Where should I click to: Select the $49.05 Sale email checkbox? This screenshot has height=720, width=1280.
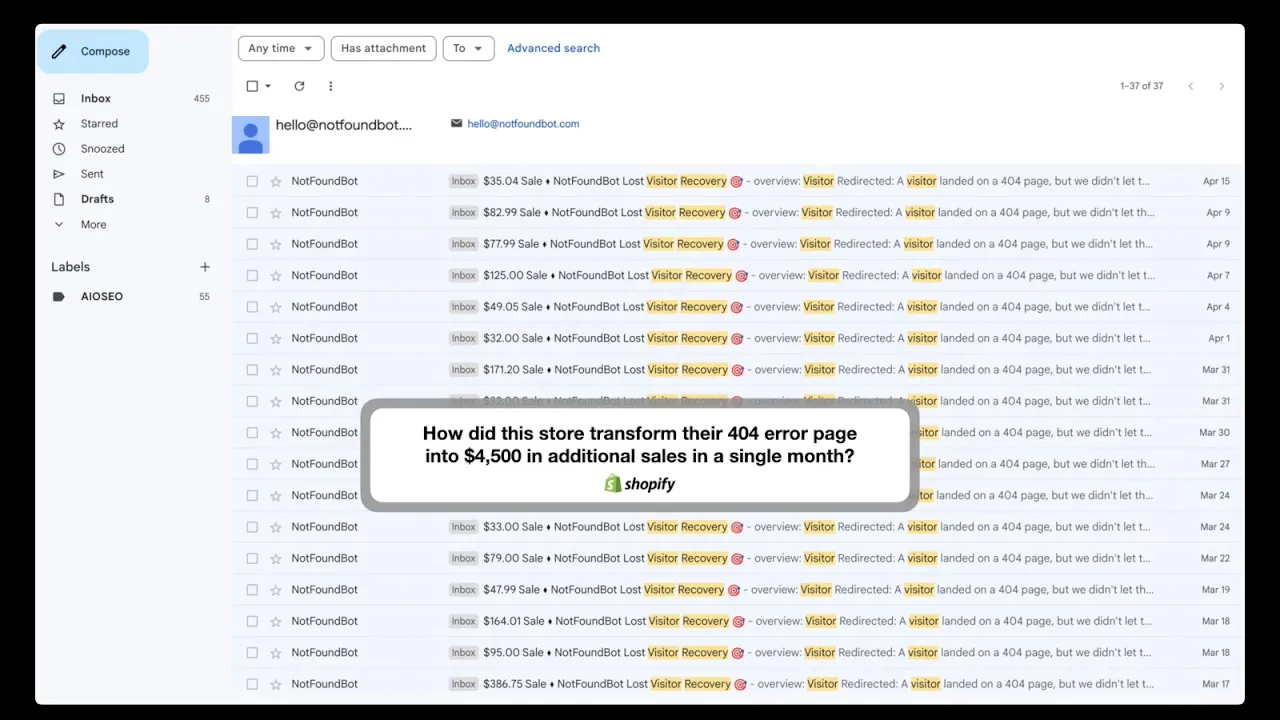point(252,307)
